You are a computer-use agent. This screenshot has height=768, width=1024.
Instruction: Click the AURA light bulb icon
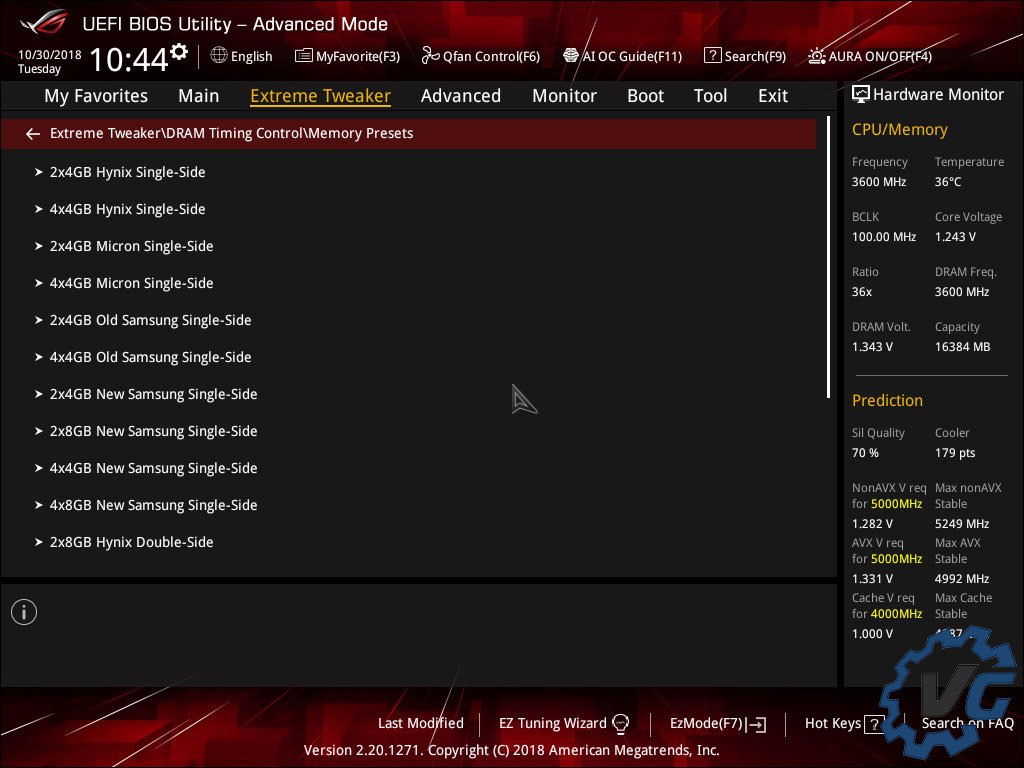(816, 56)
